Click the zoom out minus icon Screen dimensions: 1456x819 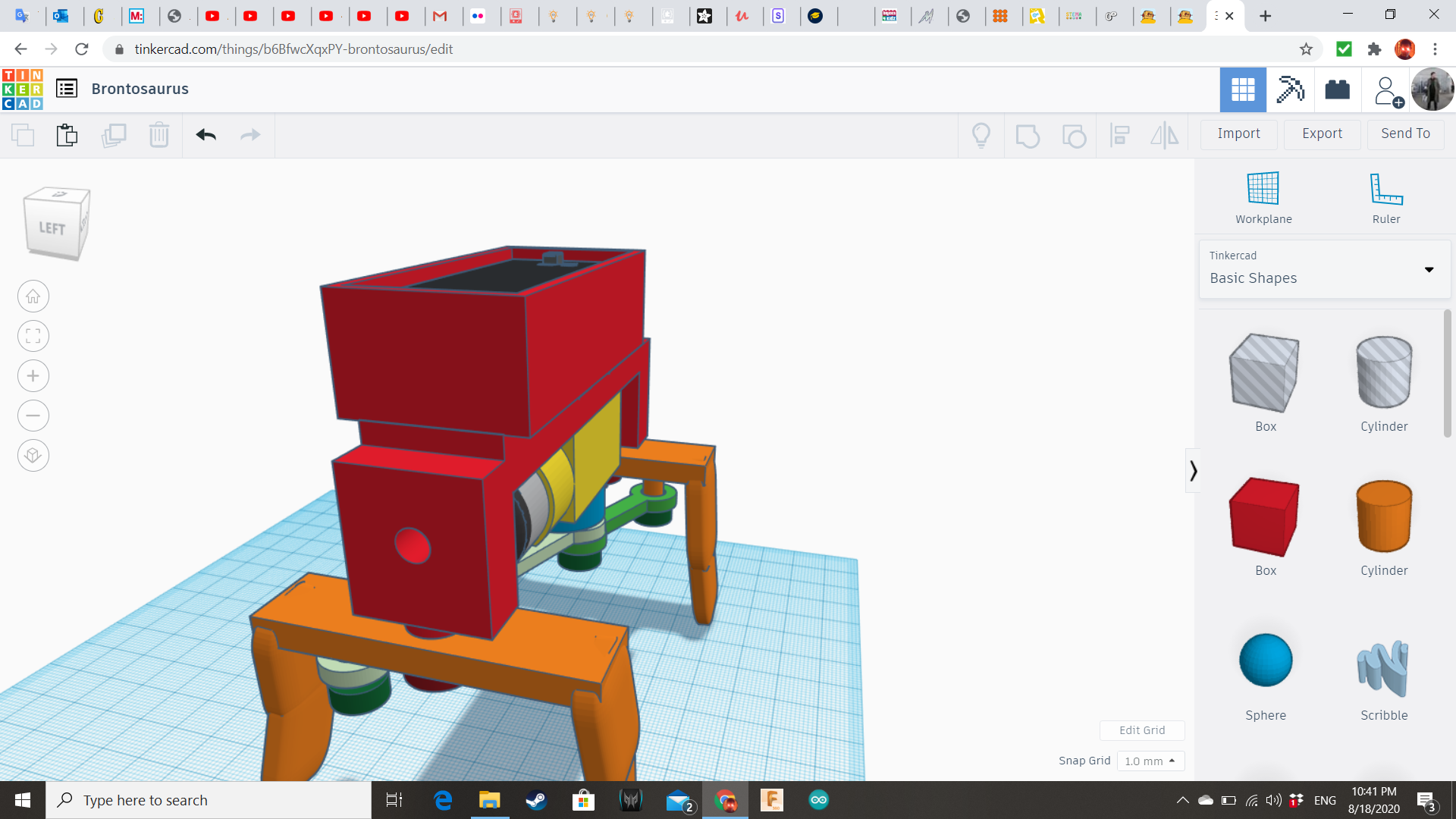tap(33, 416)
